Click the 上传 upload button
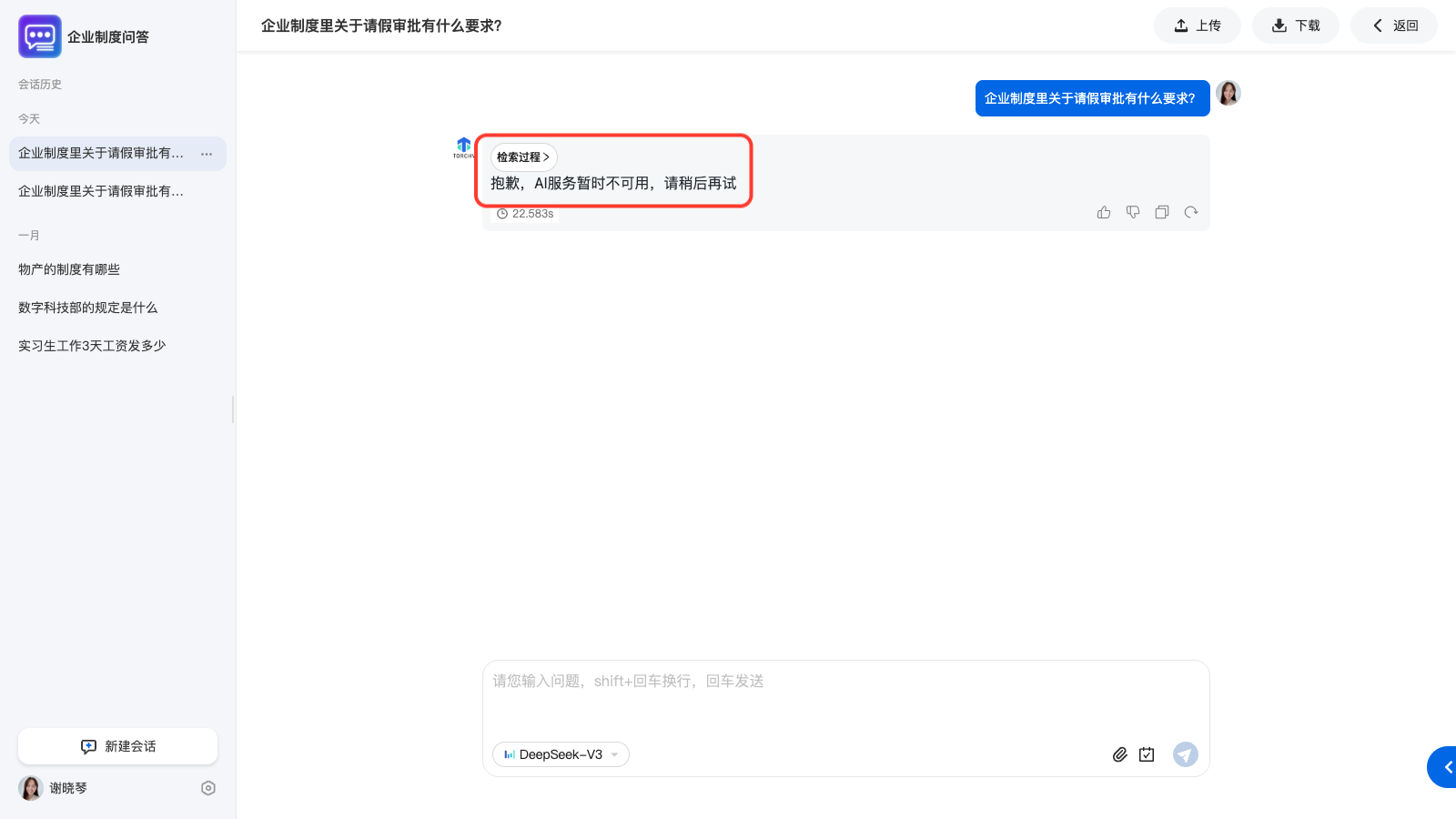 pos(1197,25)
